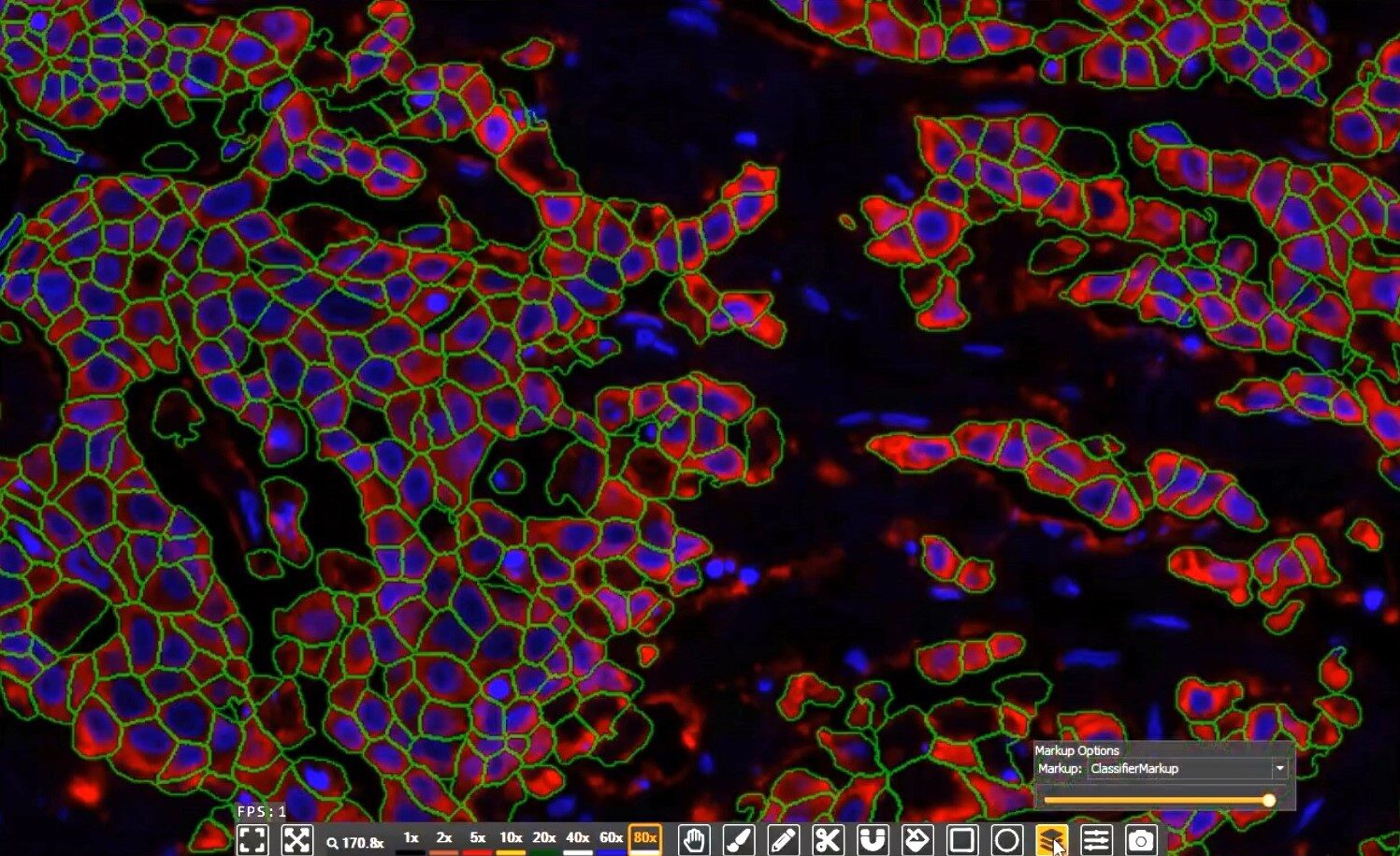Enter fullscreen using the corners icon
Viewport: 1400px width, 856px height.
251,839
